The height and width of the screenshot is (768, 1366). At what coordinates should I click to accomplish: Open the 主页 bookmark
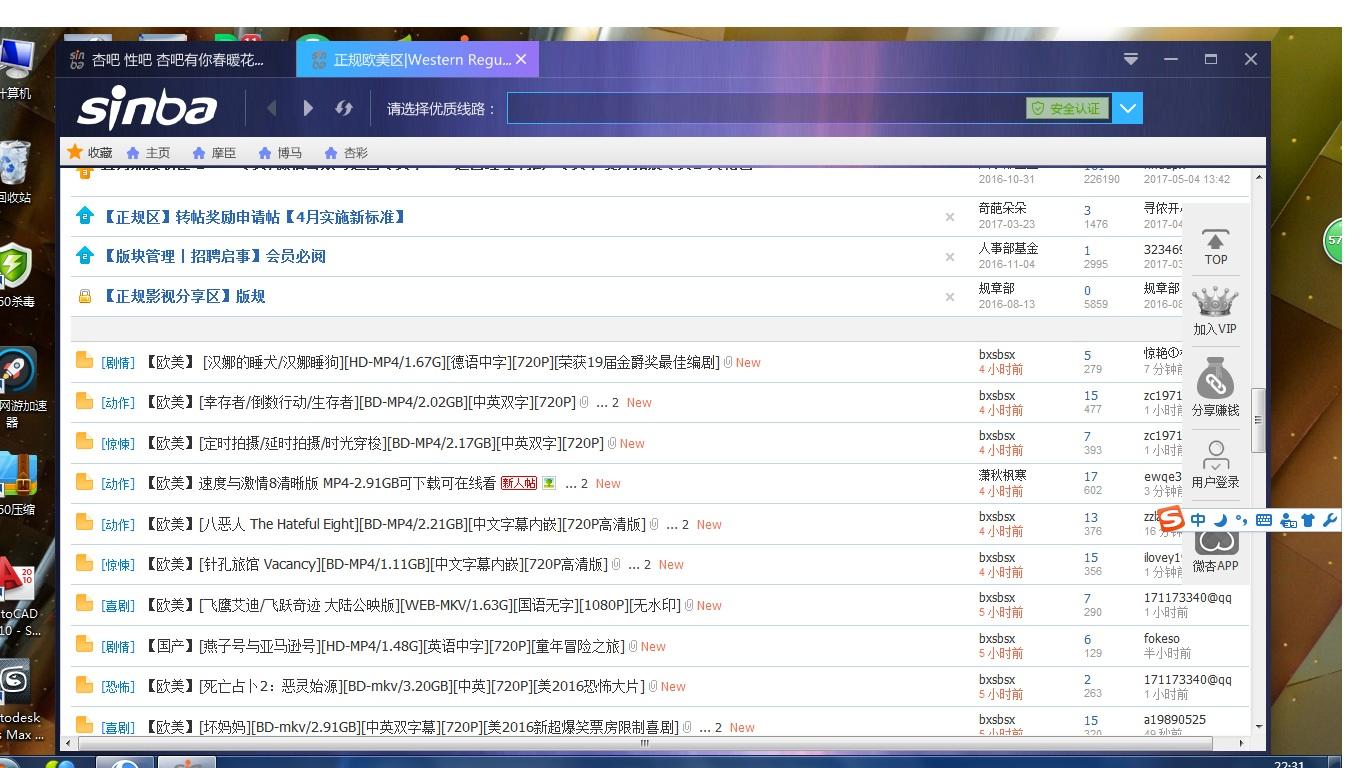pyautogui.click(x=148, y=153)
